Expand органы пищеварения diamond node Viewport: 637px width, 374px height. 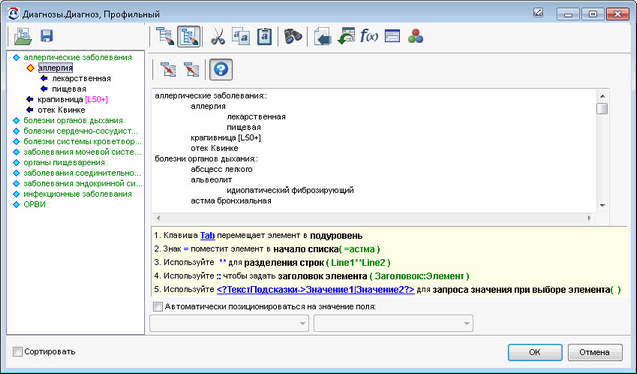click(16, 163)
